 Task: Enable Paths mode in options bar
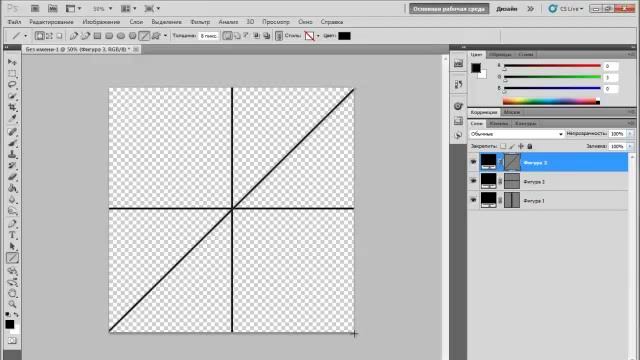[49, 36]
